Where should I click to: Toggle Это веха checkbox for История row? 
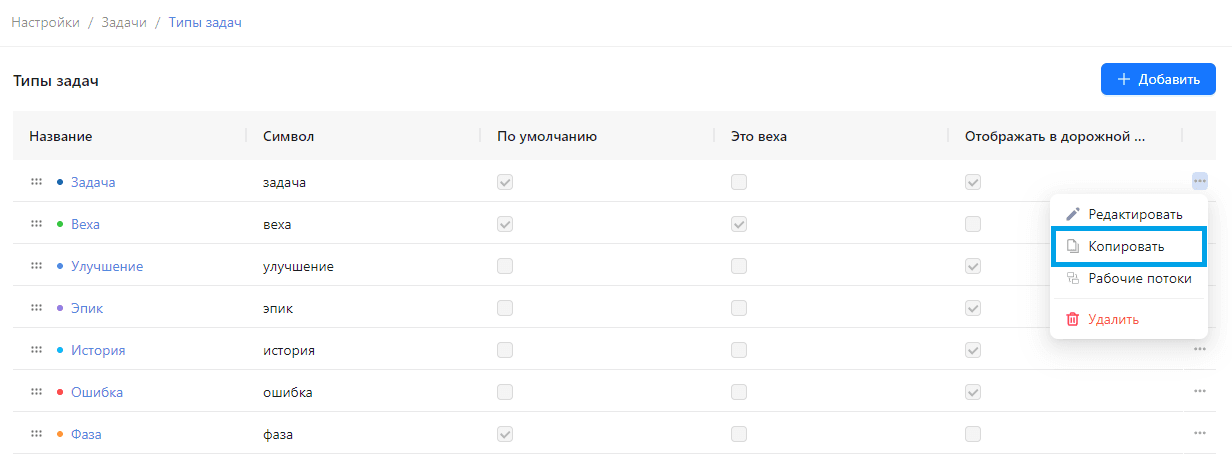(x=739, y=350)
